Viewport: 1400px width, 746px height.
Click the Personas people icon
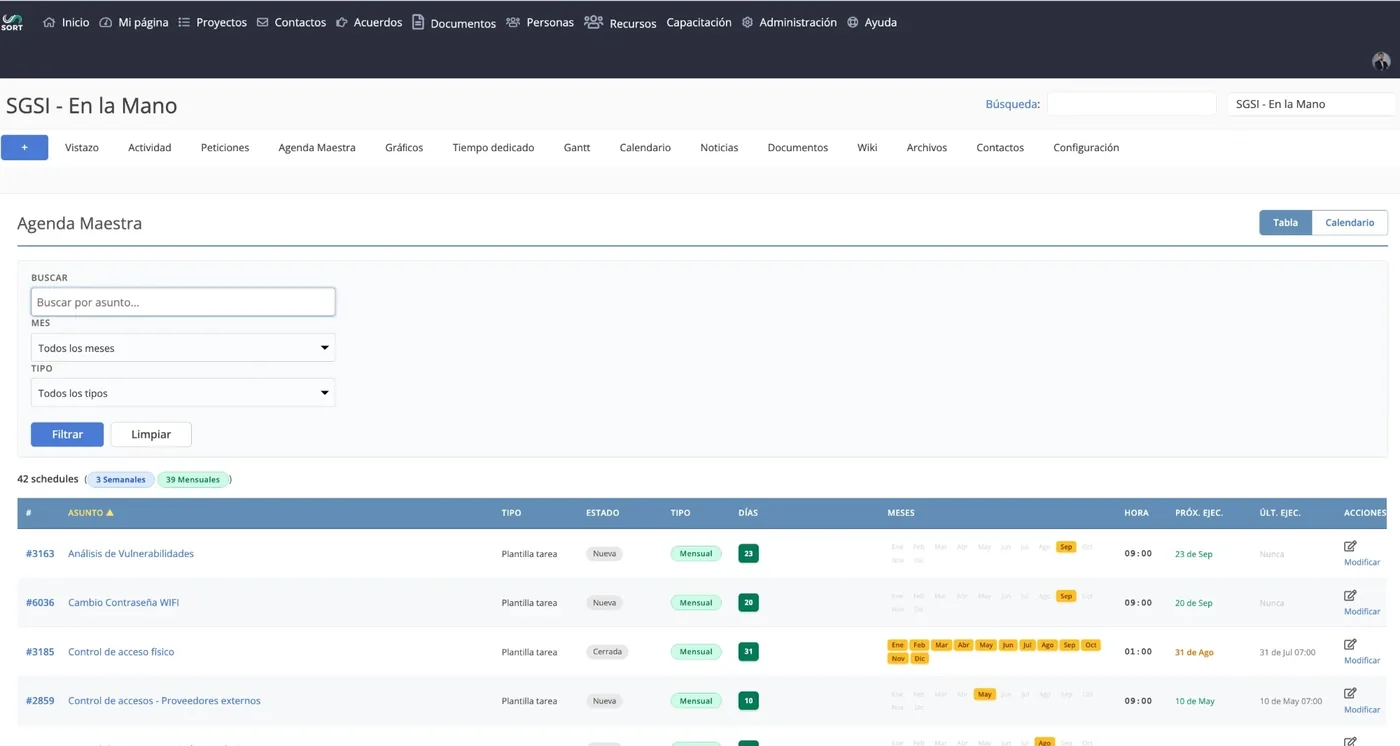coord(513,22)
